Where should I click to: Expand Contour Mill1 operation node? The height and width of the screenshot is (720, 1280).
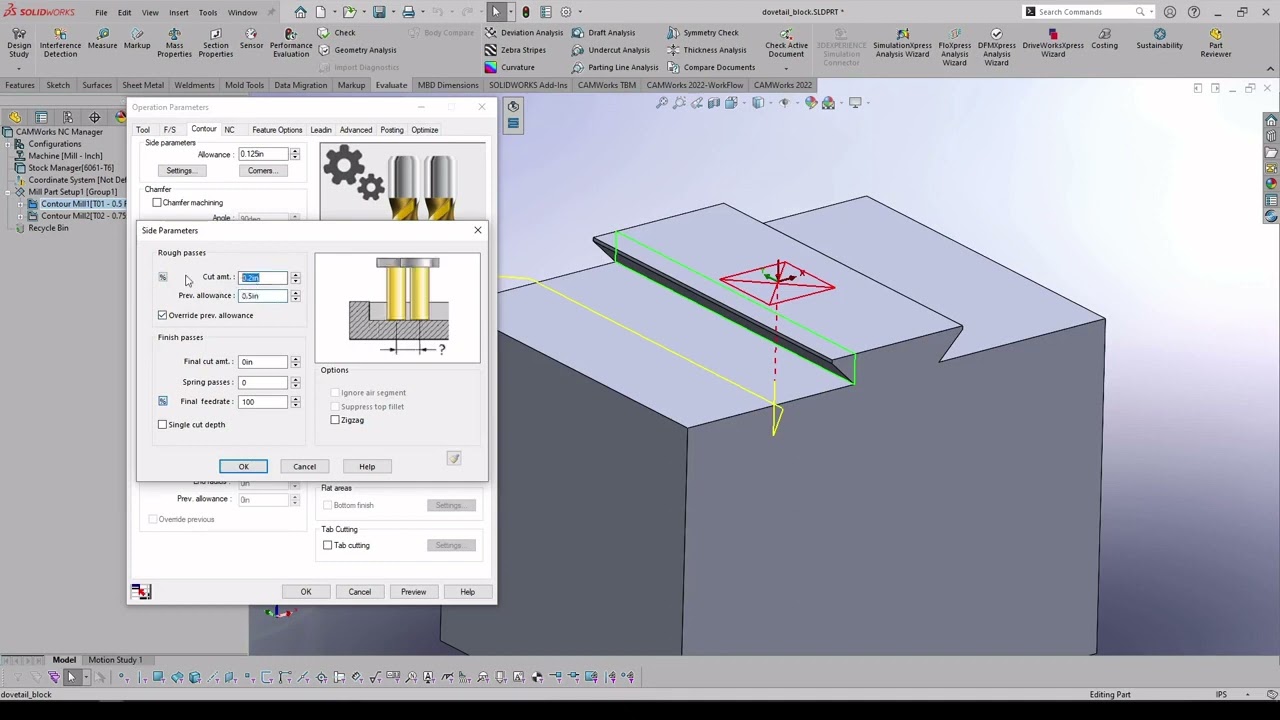click(21, 204)
